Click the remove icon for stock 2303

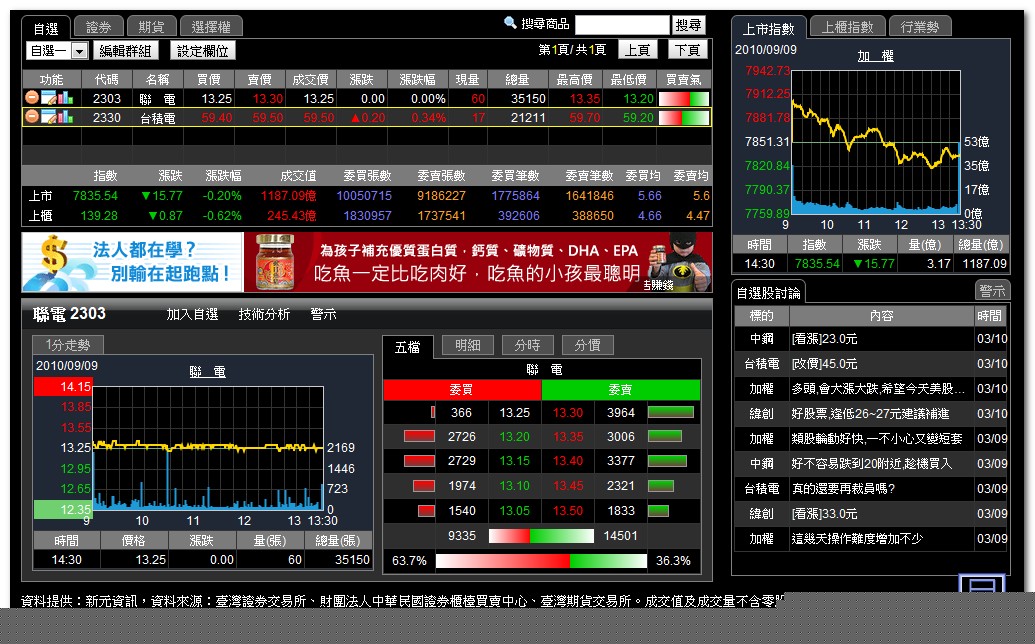point(32,98)
